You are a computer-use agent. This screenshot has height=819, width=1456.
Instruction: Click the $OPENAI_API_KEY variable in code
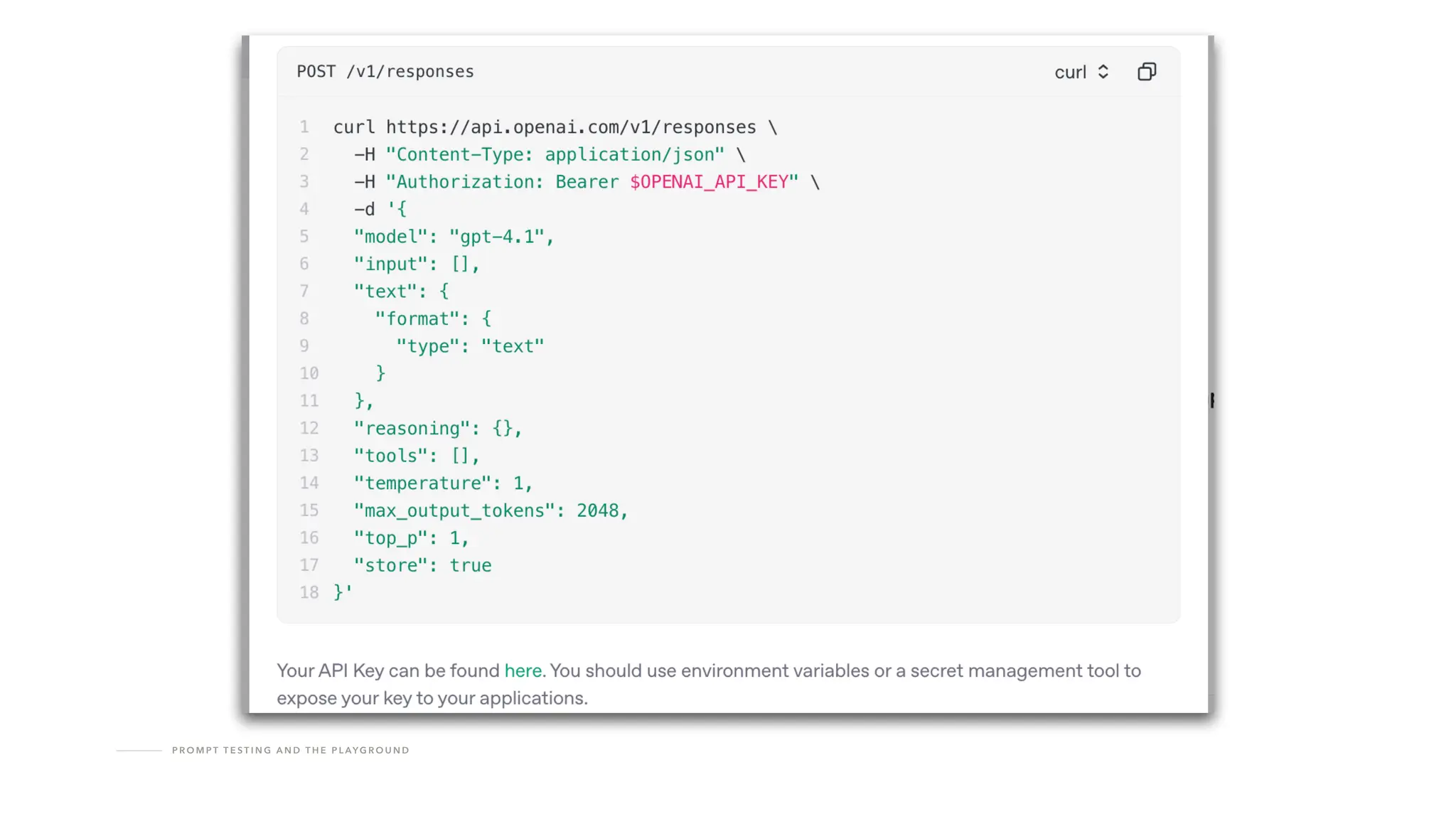tap(709, 182)
